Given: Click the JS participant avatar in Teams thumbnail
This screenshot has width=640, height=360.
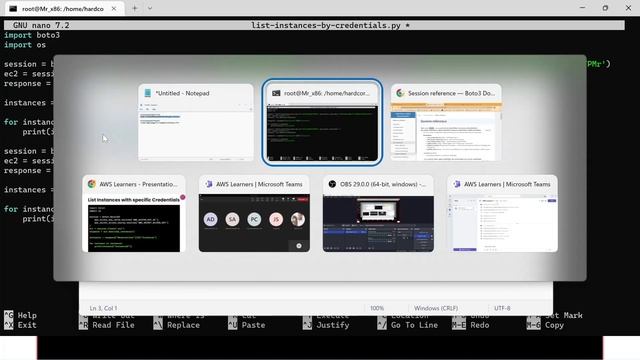Looking at the screenshot, I should click(x=276, y=219).
